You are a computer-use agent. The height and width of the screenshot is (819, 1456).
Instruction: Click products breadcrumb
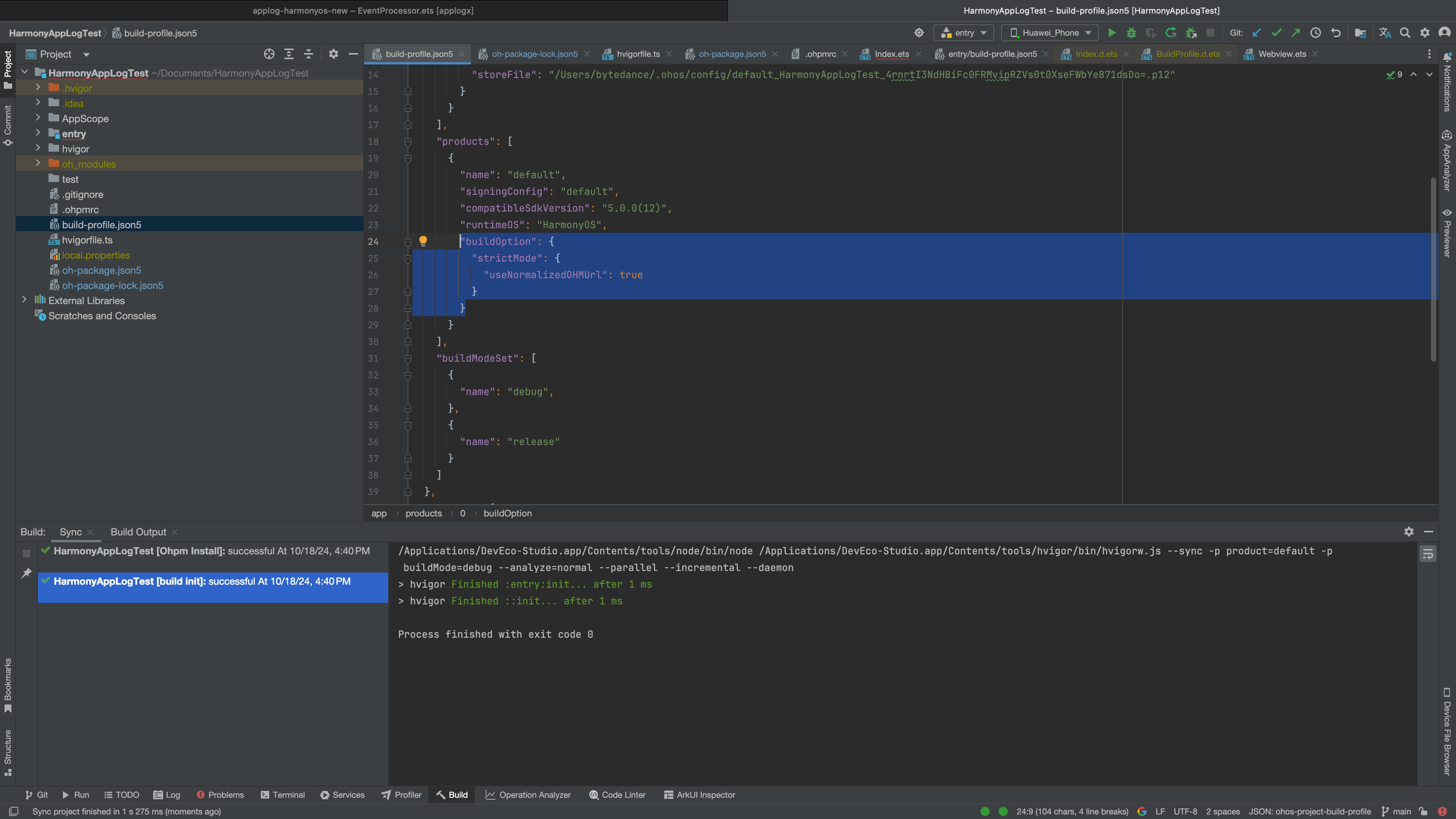pos(424,513)
